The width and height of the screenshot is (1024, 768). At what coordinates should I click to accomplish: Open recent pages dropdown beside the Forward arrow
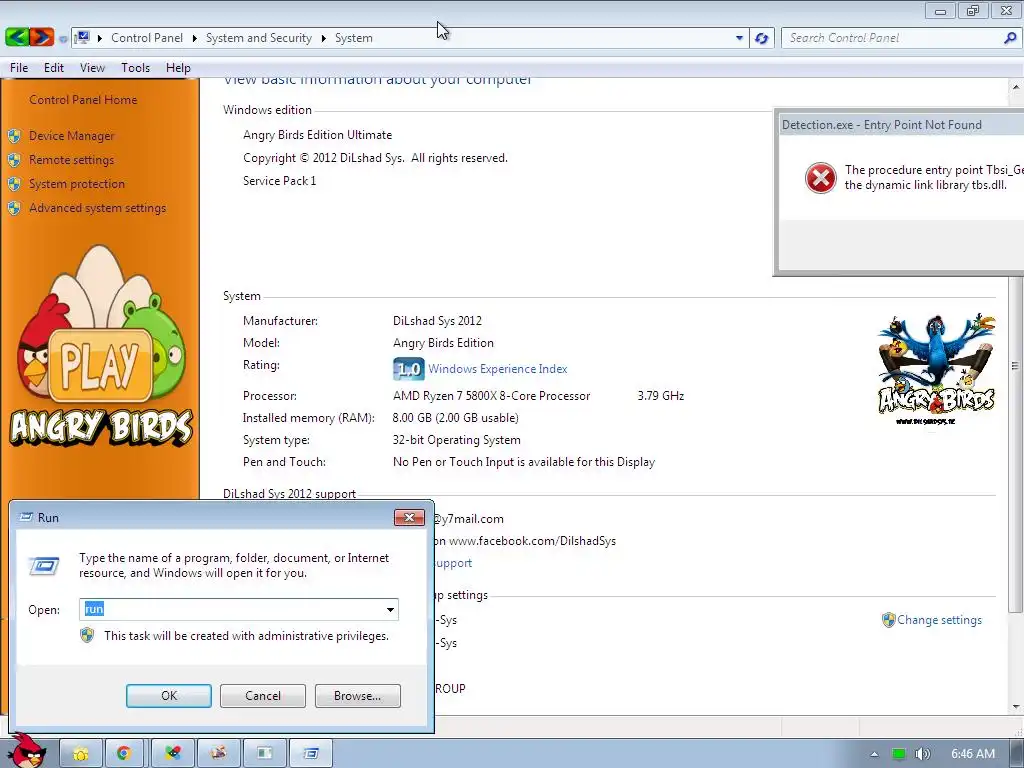pyautogui.click(x=63, y=39)
